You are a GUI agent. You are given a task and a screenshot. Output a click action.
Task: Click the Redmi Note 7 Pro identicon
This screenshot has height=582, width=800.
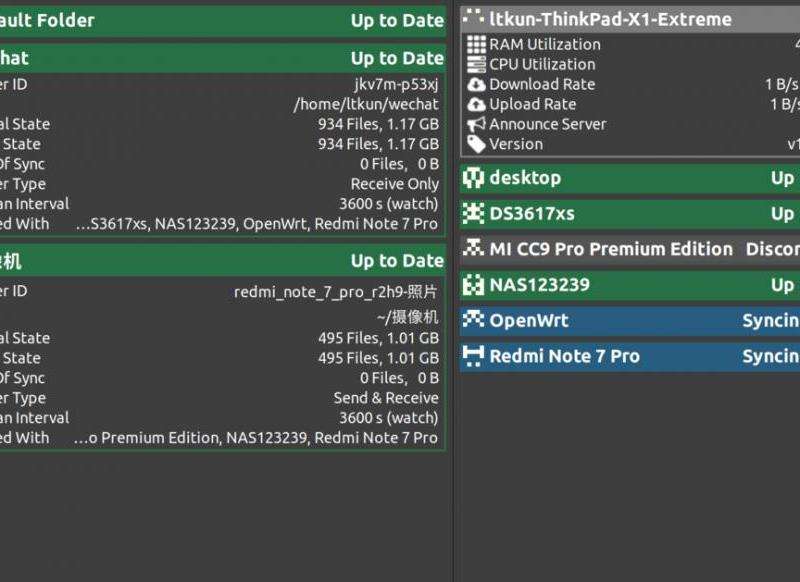click(x=473, y=356)
